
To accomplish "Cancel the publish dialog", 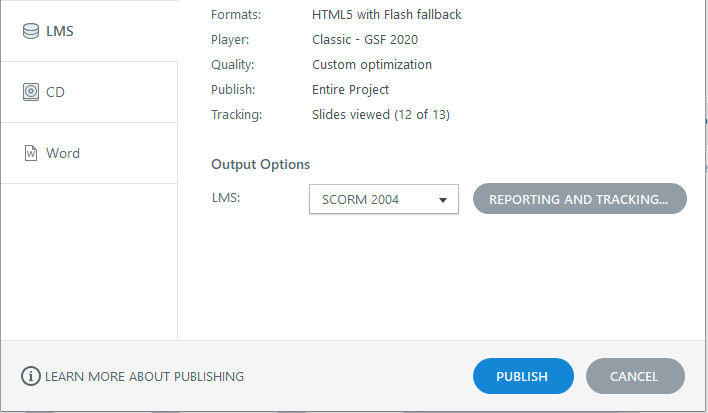I will pyautogui.click(x=635, y=376).
